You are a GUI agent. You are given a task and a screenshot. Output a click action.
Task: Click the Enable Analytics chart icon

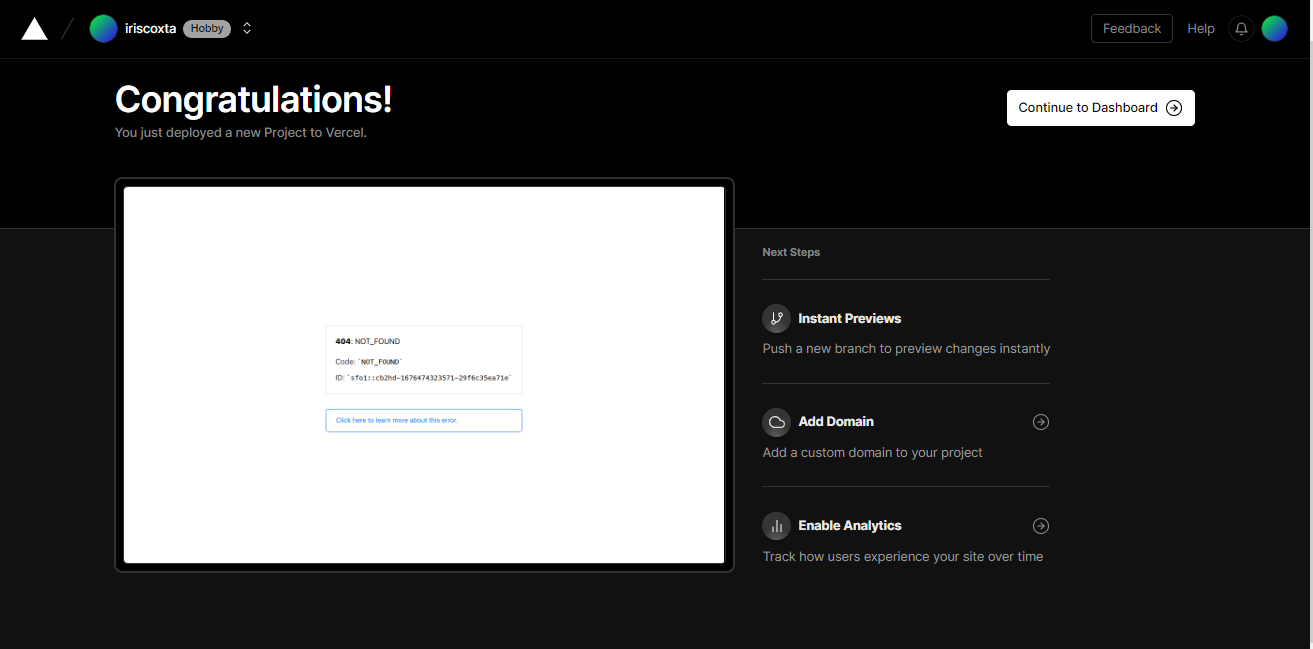pos(776,526)
